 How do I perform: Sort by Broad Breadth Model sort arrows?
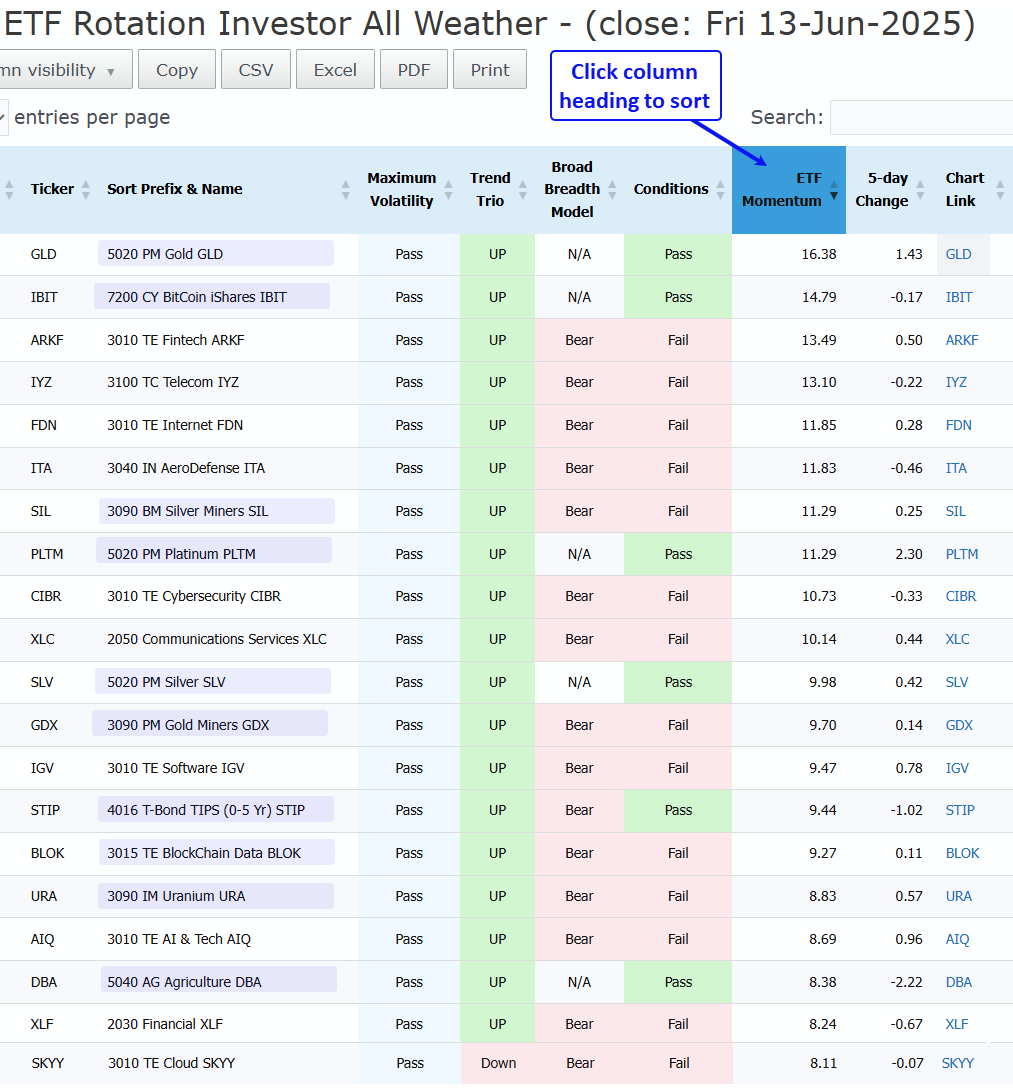click(x=613, y=189)
